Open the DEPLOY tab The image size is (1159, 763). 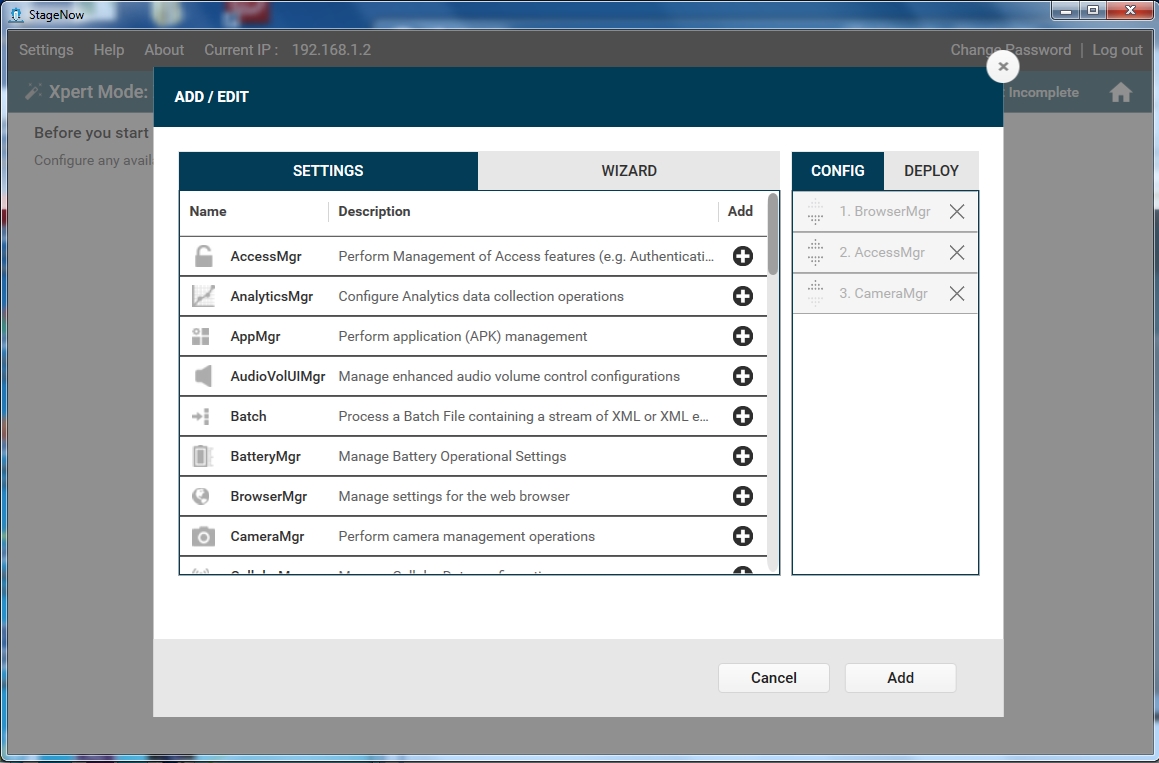[x=931, y=171]
